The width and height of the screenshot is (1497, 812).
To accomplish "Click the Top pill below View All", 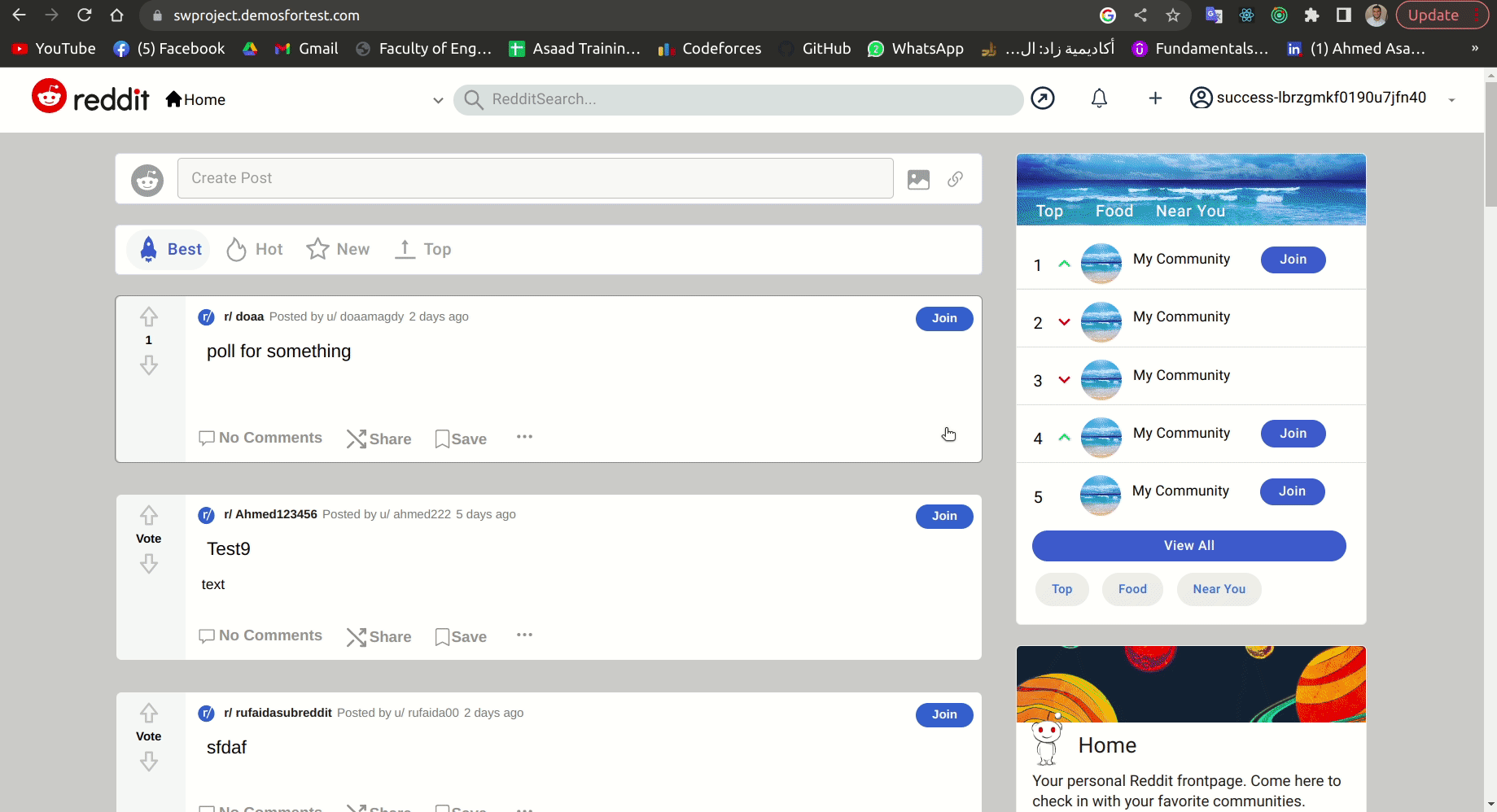I will (1061, 589).
